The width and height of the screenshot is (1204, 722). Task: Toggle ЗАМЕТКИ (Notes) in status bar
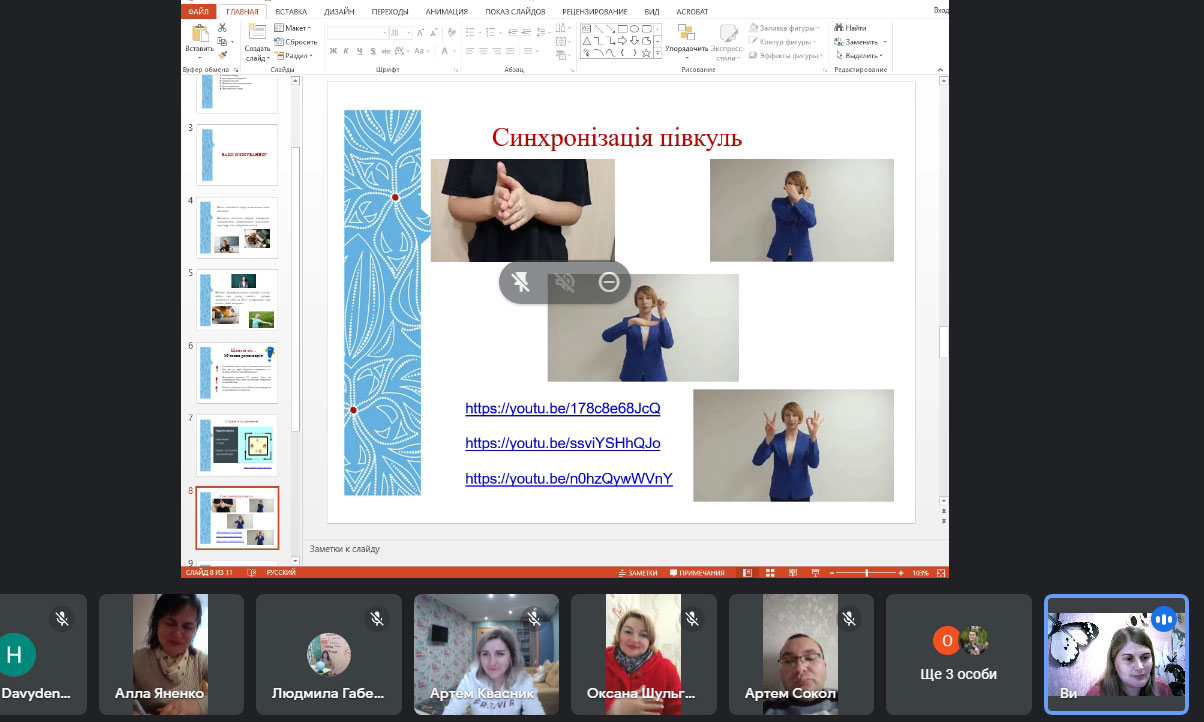coord(639,573)
